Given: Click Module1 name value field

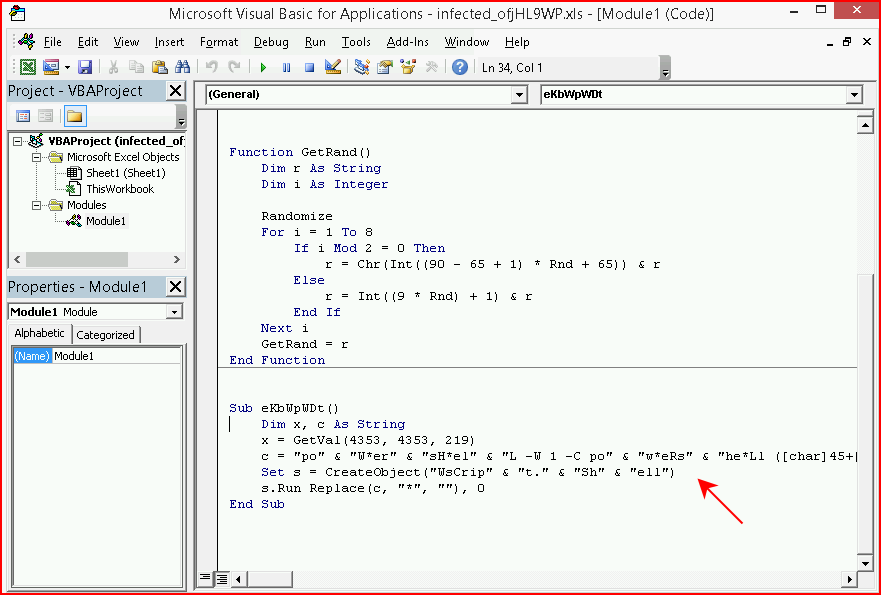Looking at the screenshot, I should coord(116,356).
